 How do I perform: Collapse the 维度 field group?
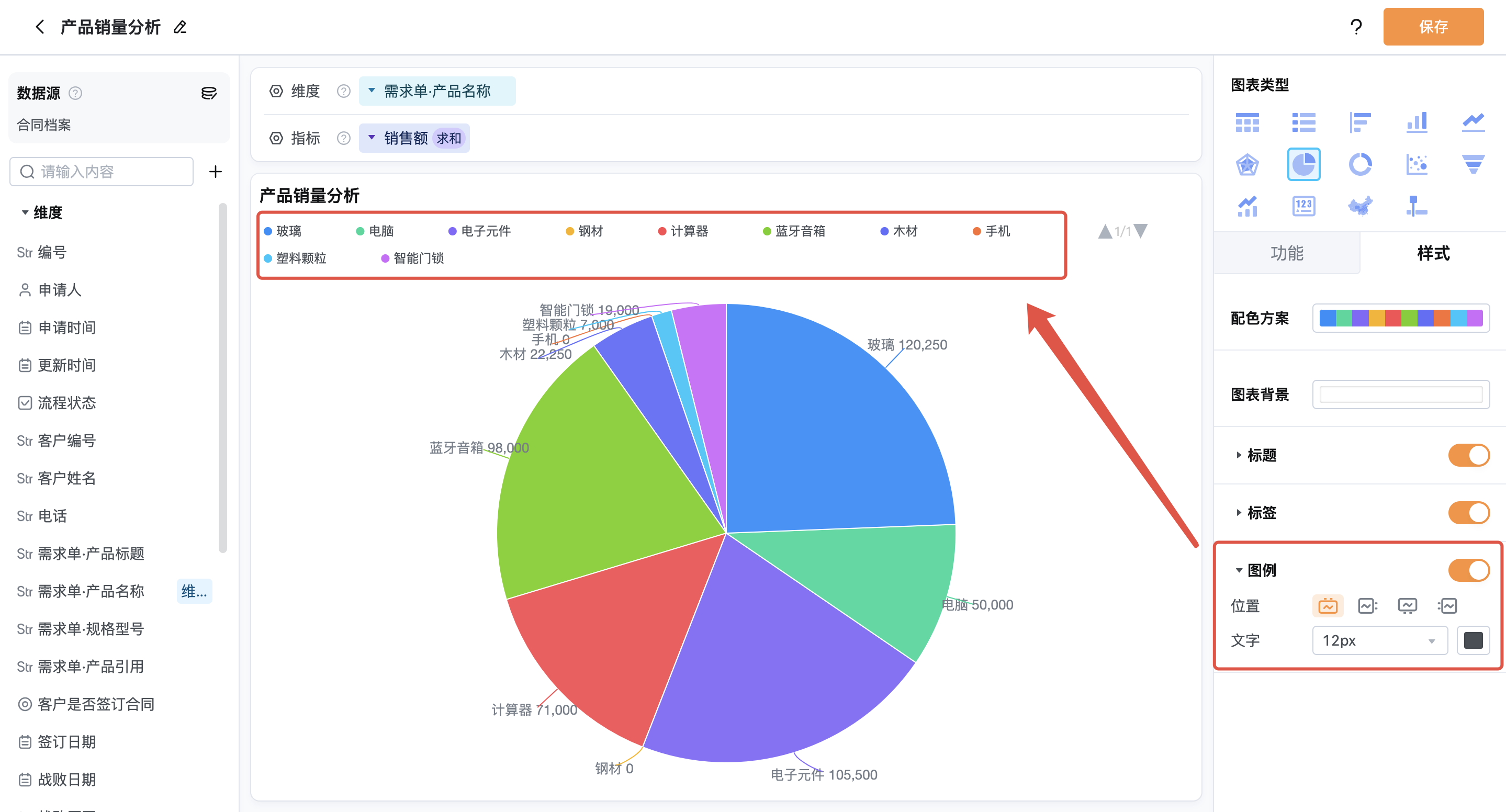(25, 213)
